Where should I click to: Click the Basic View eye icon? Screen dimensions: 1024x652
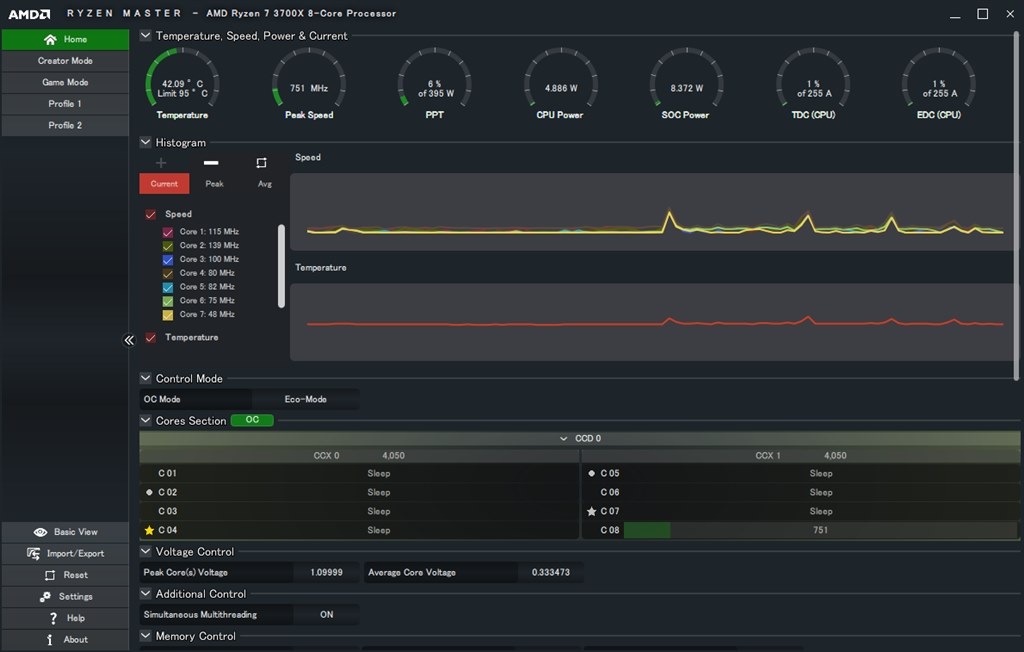pos(40,532)
